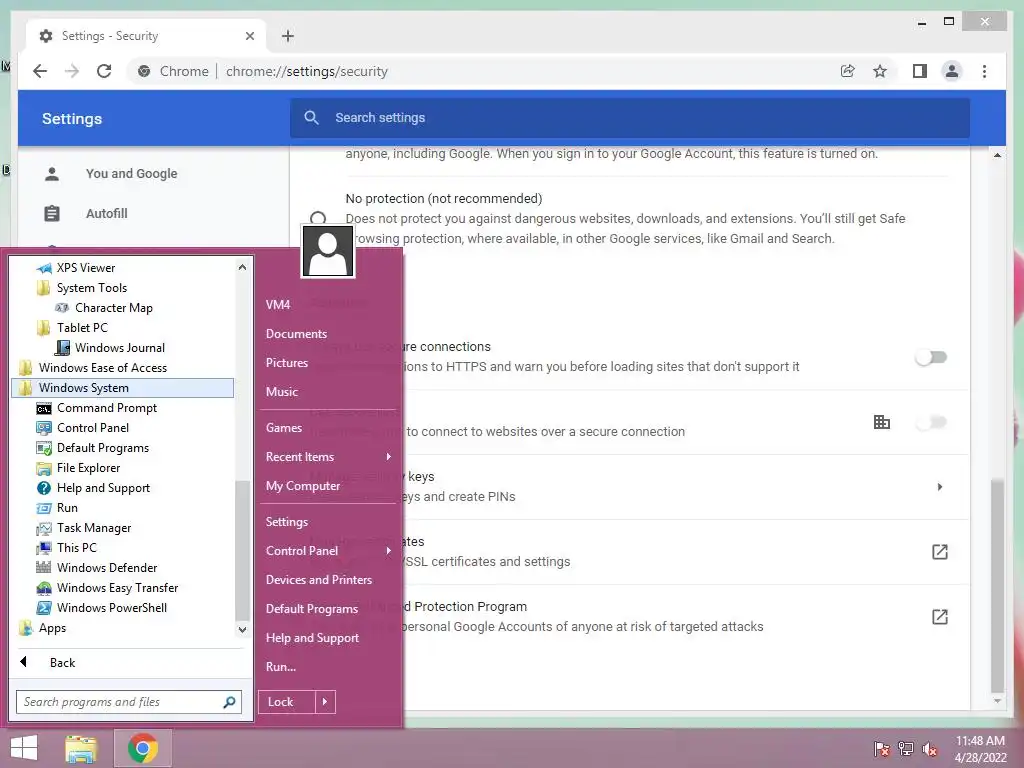
Task: Toggle Always use secure connections switch
Action: pos(931,357)
